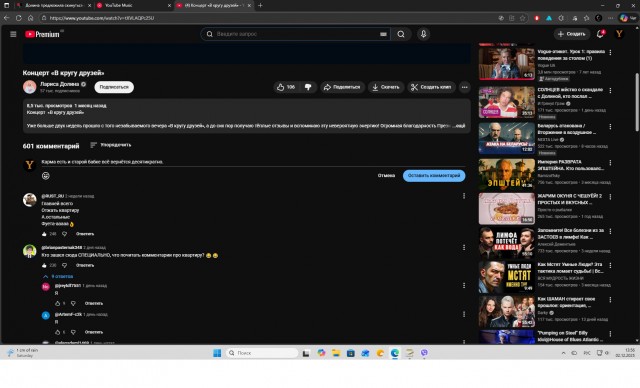Reload the page in the browser
The height and width of the screenshot is (388, 640).
pyautogui.click(x=18, y=18)
